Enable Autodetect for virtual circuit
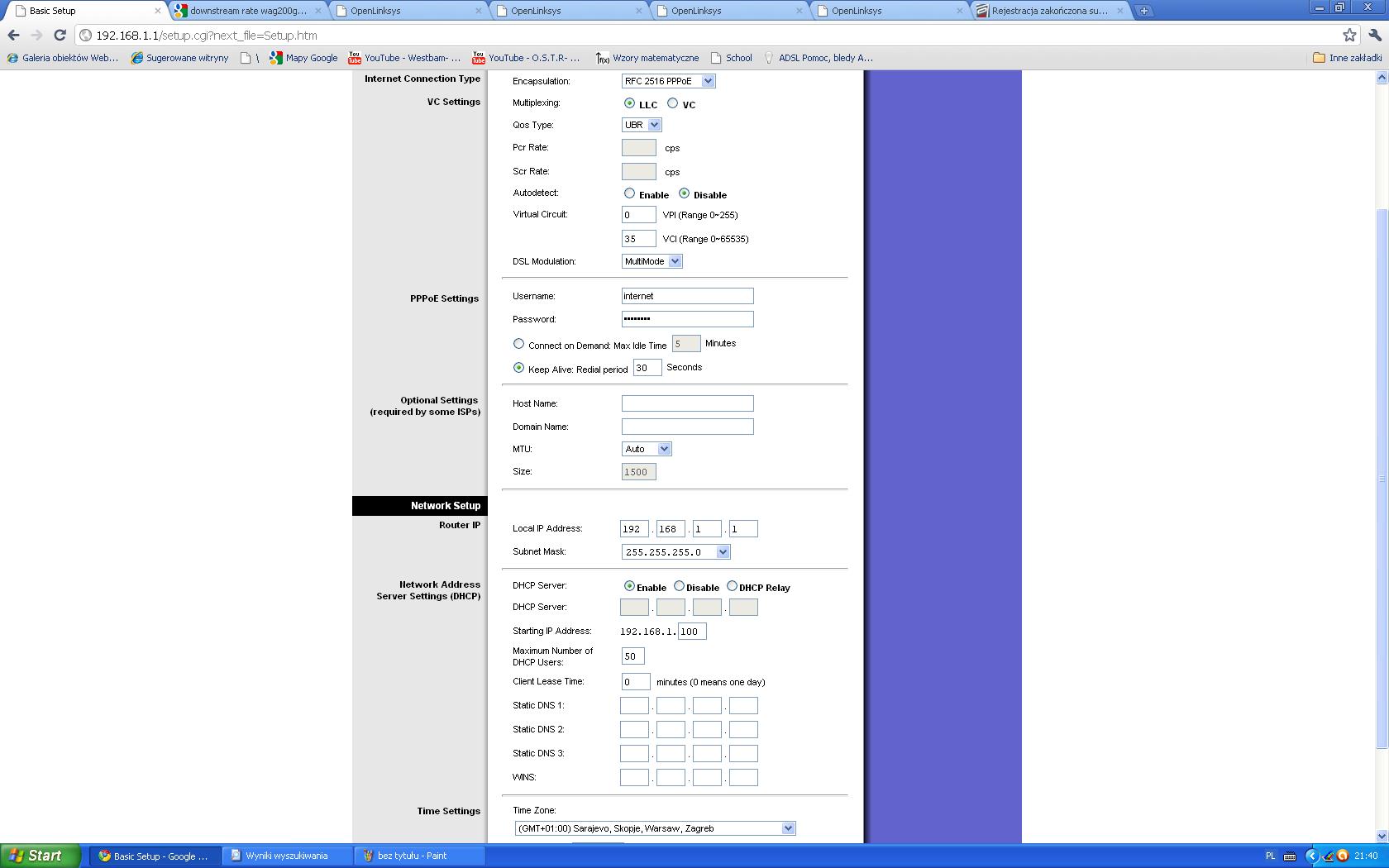The width and height of the screenshot is (1389, 868). [630, 193]
